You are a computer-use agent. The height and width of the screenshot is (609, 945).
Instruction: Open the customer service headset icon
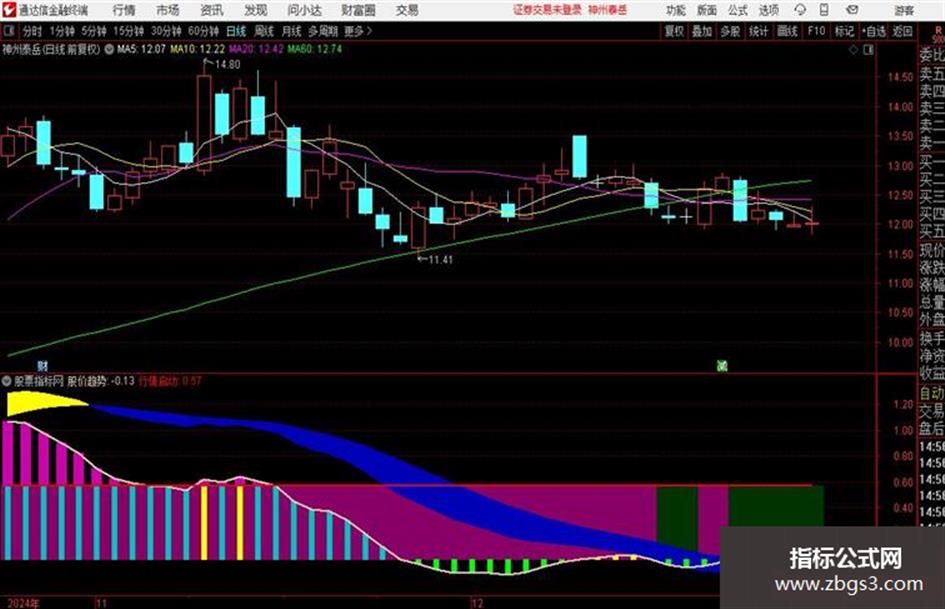pyautogui.click(x=800, y=10)
